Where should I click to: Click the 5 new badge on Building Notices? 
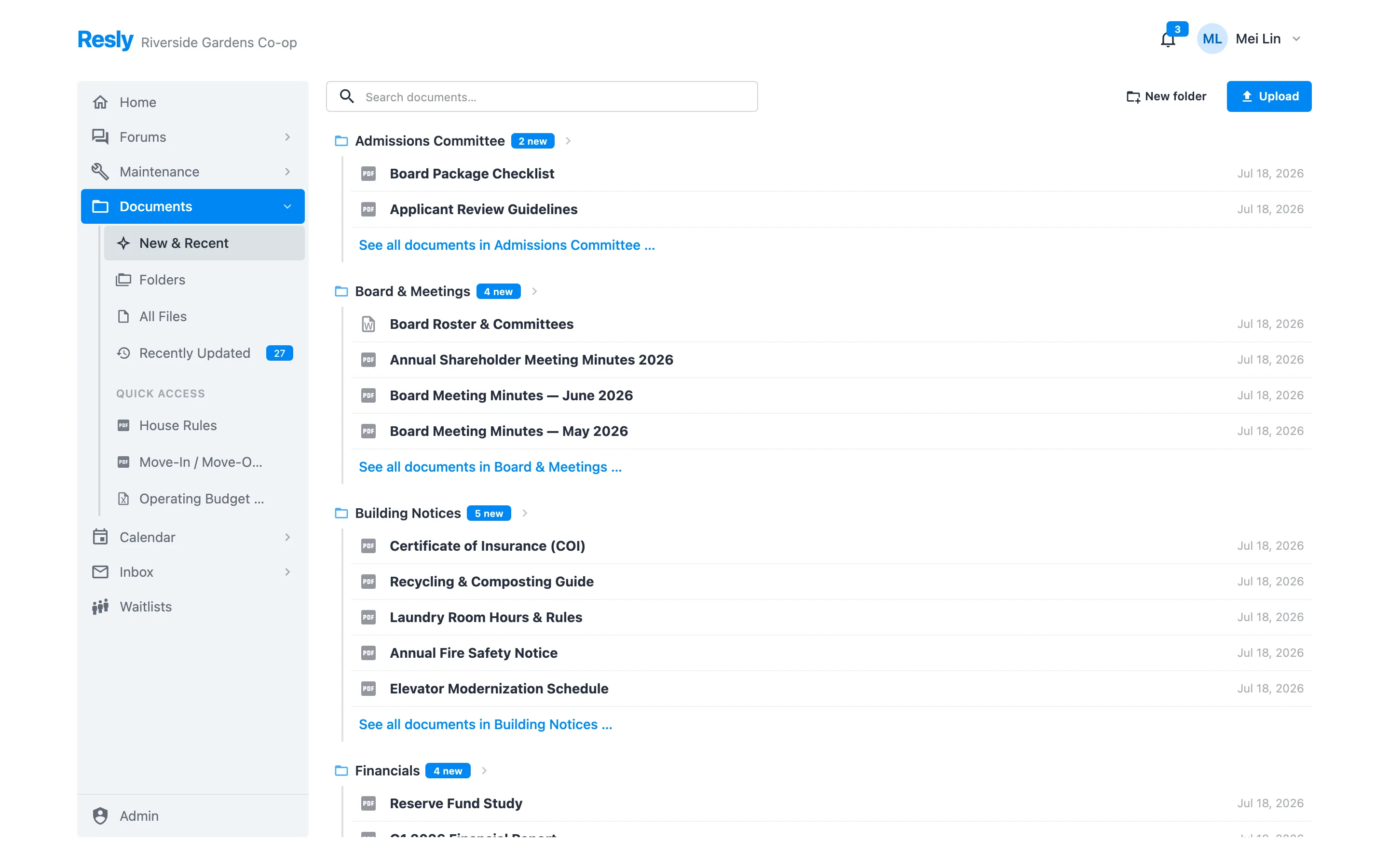(x=489, y=513)
